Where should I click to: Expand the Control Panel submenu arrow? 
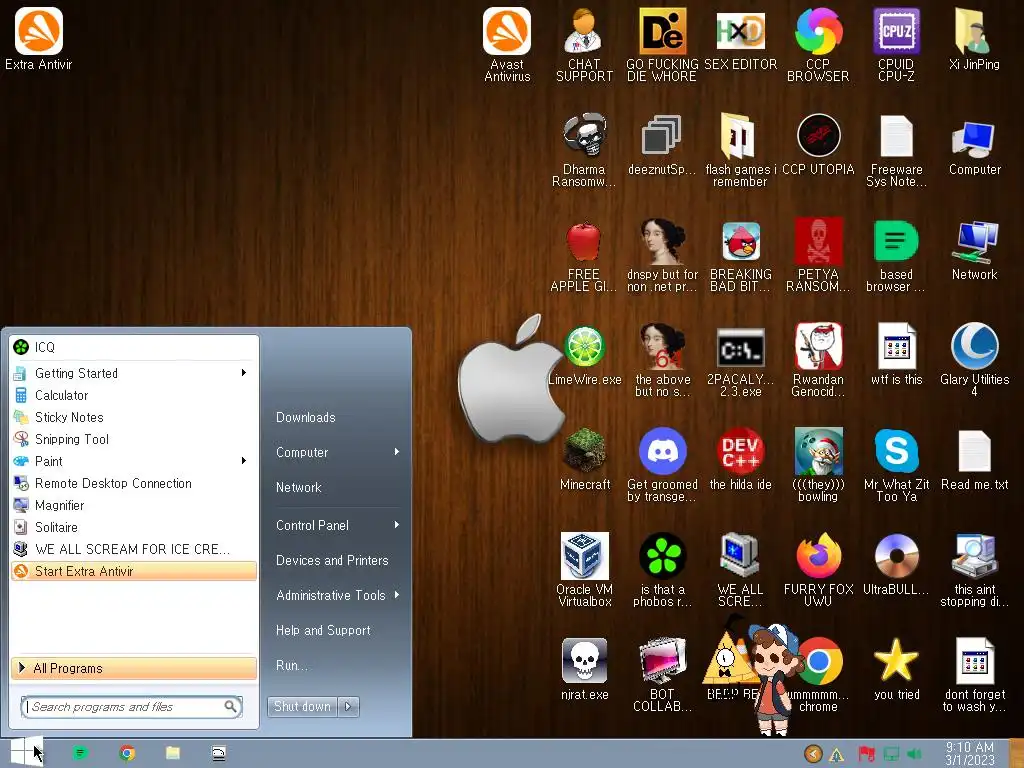[396, 525]
